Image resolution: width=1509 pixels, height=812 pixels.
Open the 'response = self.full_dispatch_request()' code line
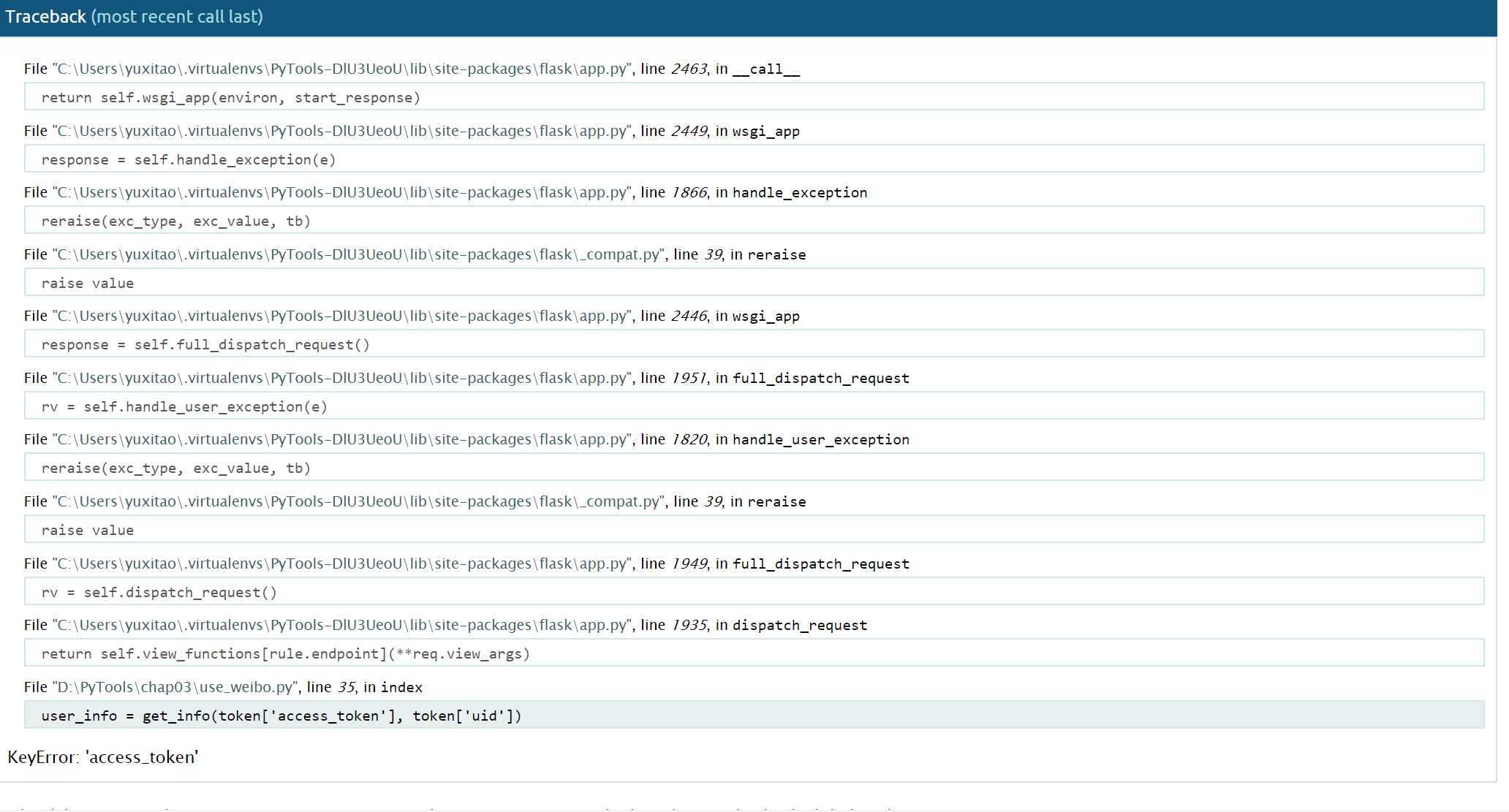click(754, 344)
